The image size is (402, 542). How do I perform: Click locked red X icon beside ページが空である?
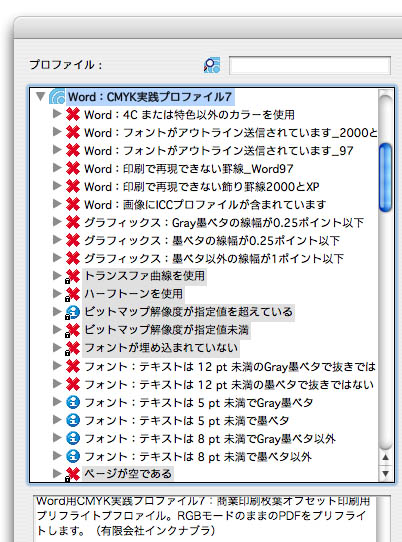coord(72,474)
